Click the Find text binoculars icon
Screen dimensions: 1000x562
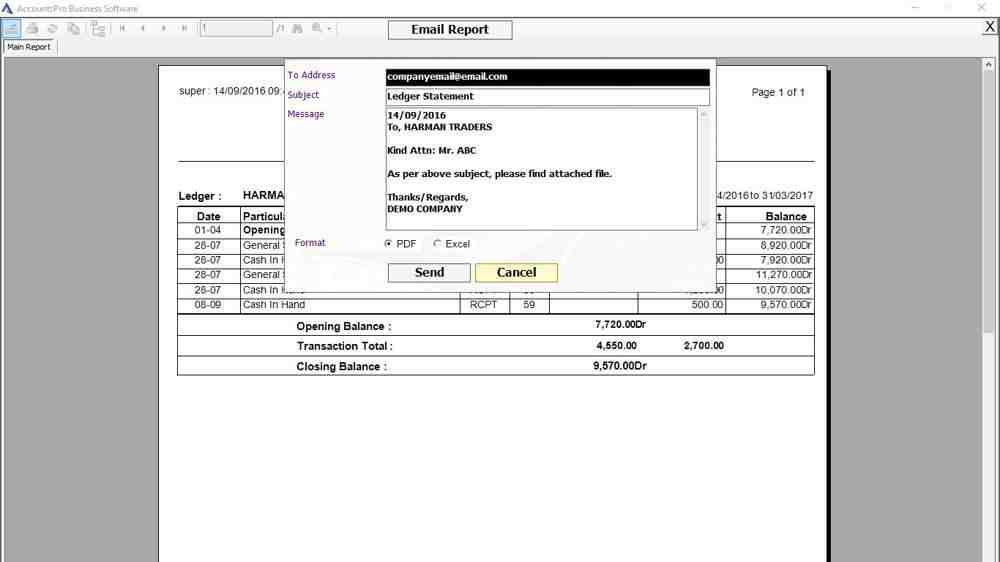click(x=297, y=29)
